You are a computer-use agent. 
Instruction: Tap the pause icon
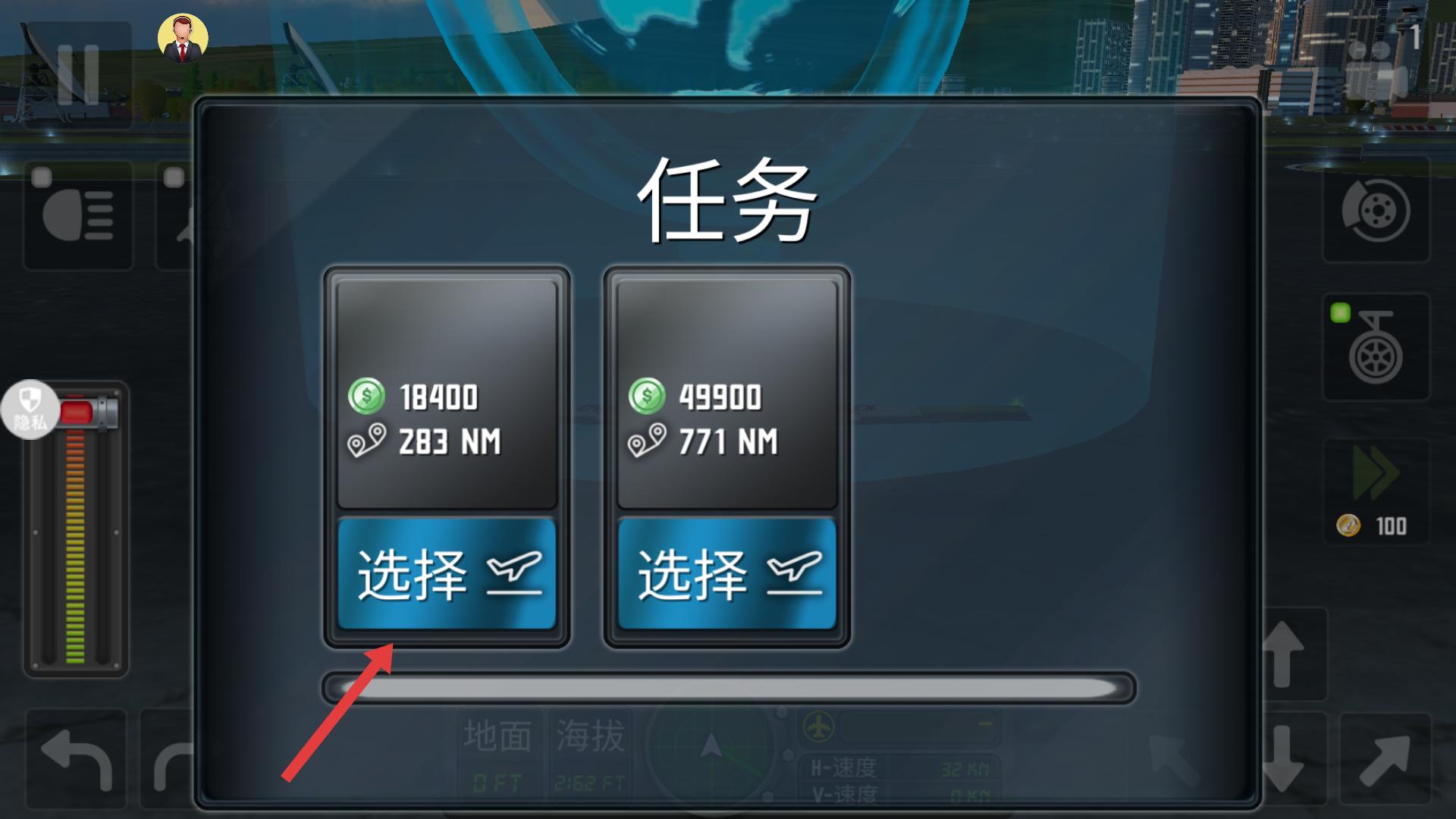pyautogui.click(x=78, y=74)
